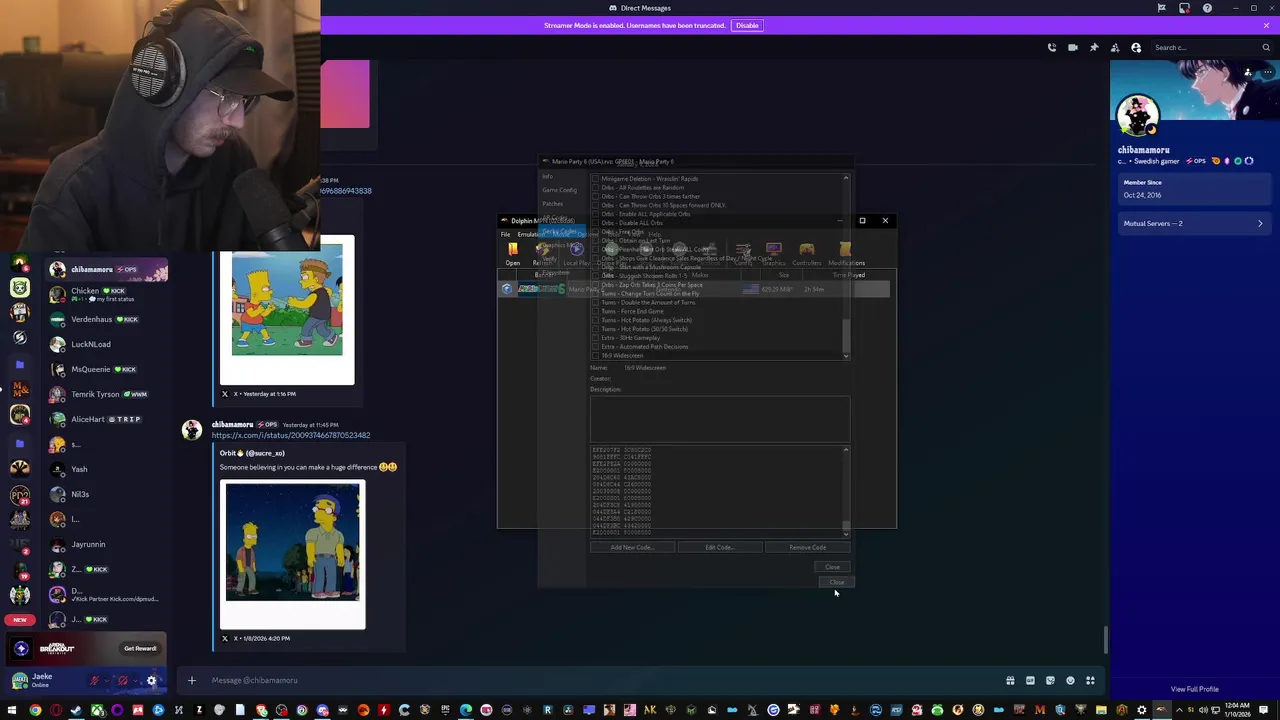Open the gift icon in message bar
Image resolution: width=1280 pixels, height=720 pixels.
click(1010, 680)
